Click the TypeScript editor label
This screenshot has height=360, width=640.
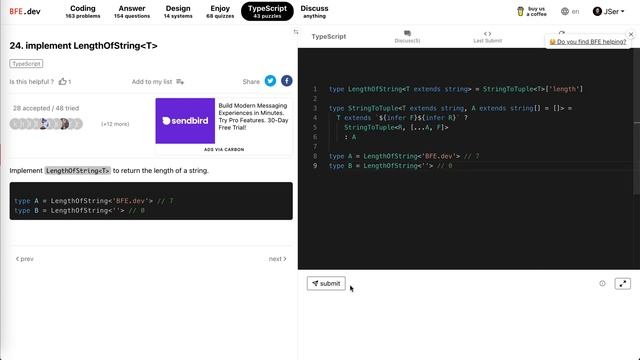(x=329, y=36)
